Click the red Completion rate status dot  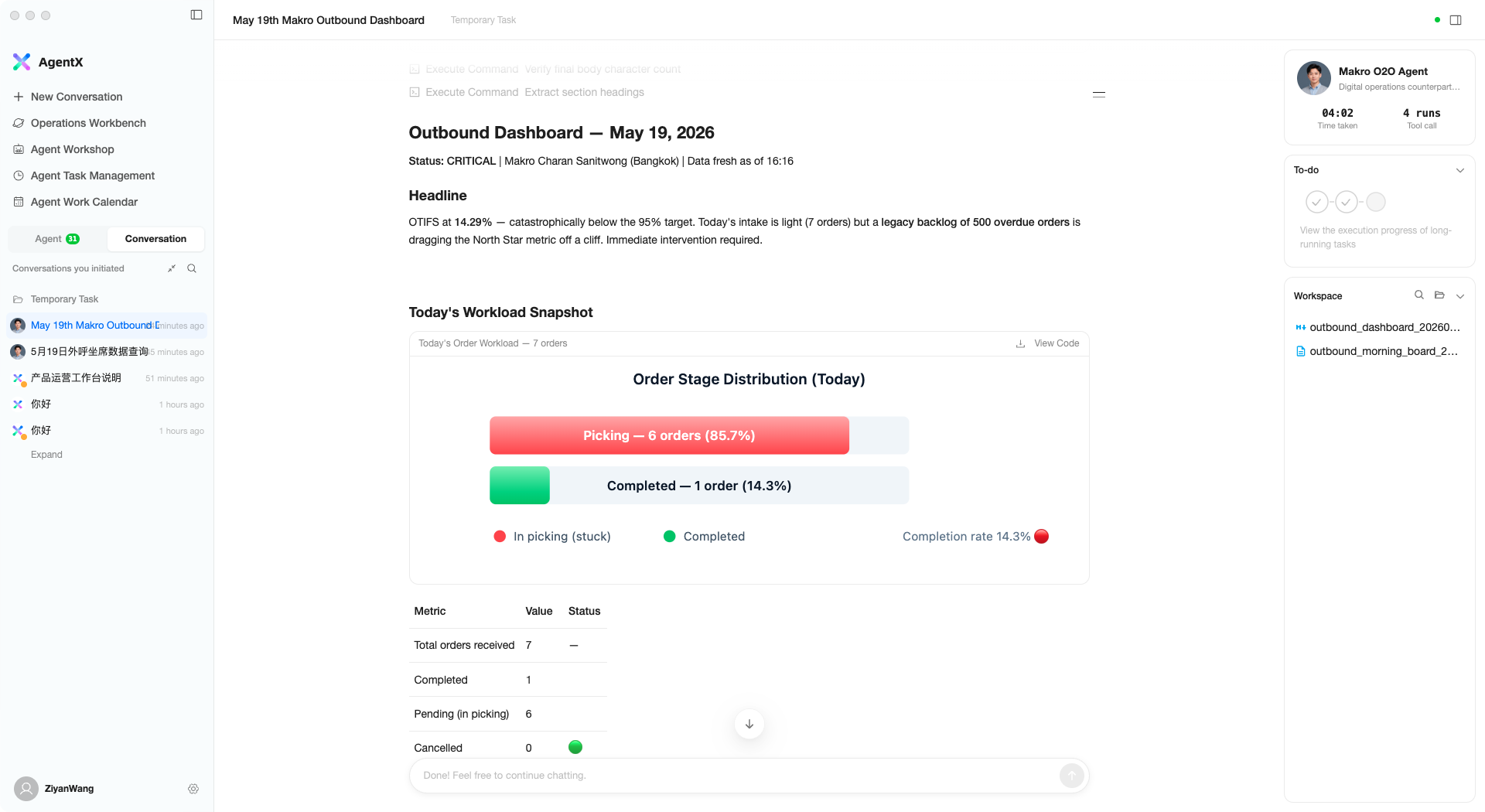click(x=1042, y=537)
